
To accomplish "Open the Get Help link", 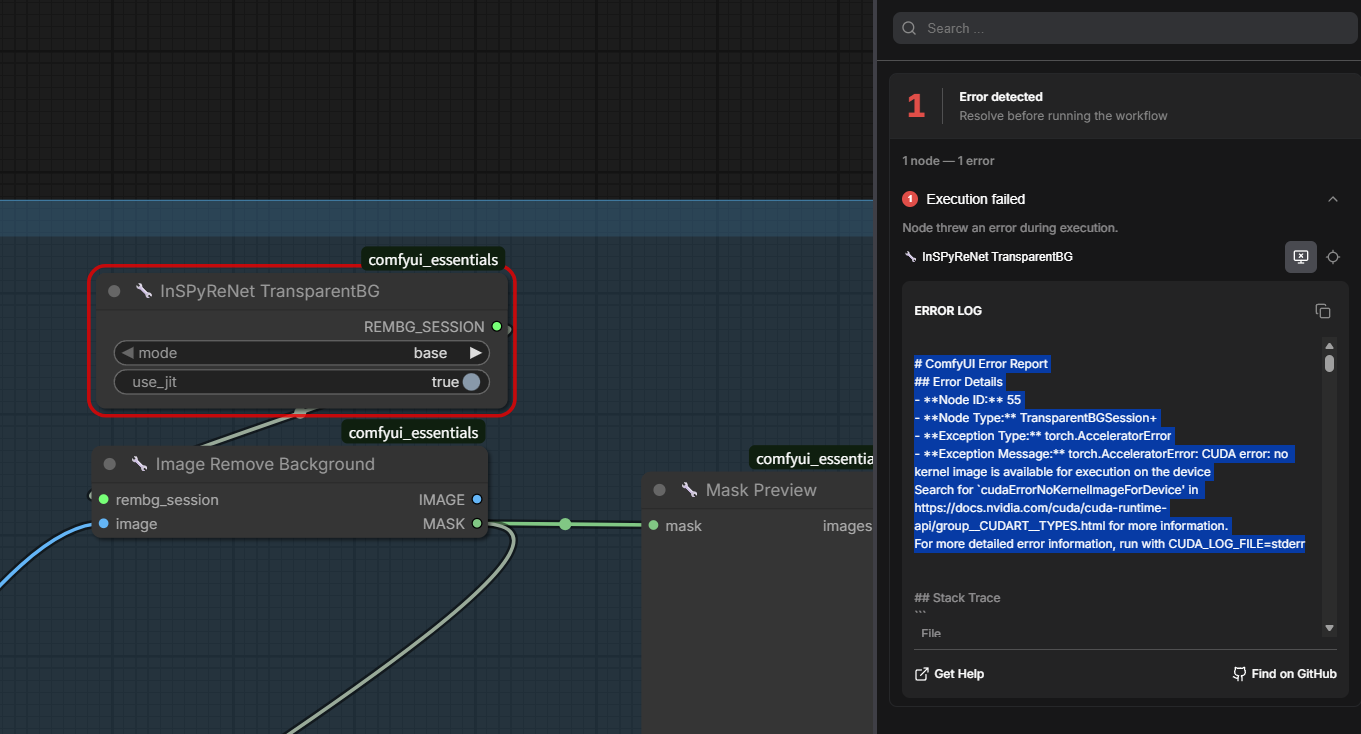I will coord(949,674).
